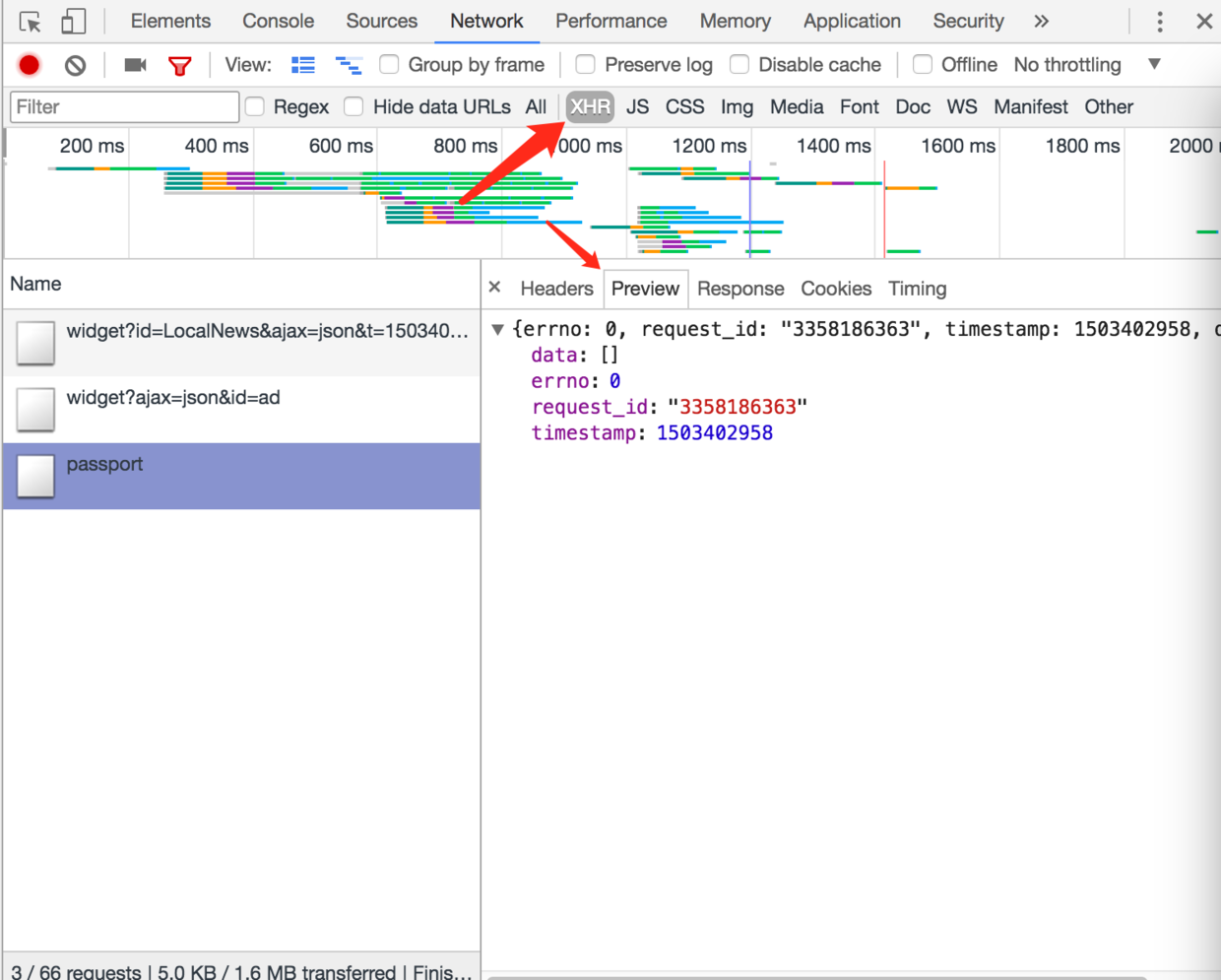The width and height of the screenshot is (1221, 980).
Task: Check the Hide data URLs option
Action: (x=354, y=106)
